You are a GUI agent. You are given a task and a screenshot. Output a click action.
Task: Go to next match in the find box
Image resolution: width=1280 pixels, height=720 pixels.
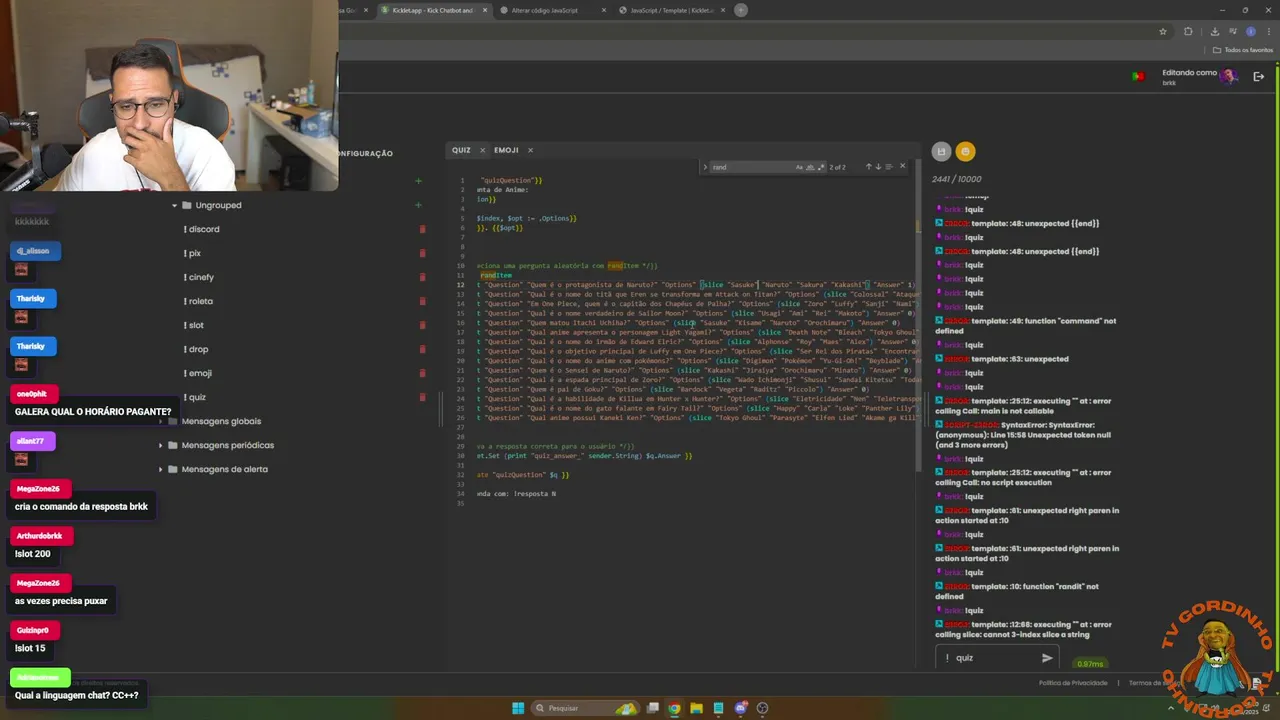(878, 167)
